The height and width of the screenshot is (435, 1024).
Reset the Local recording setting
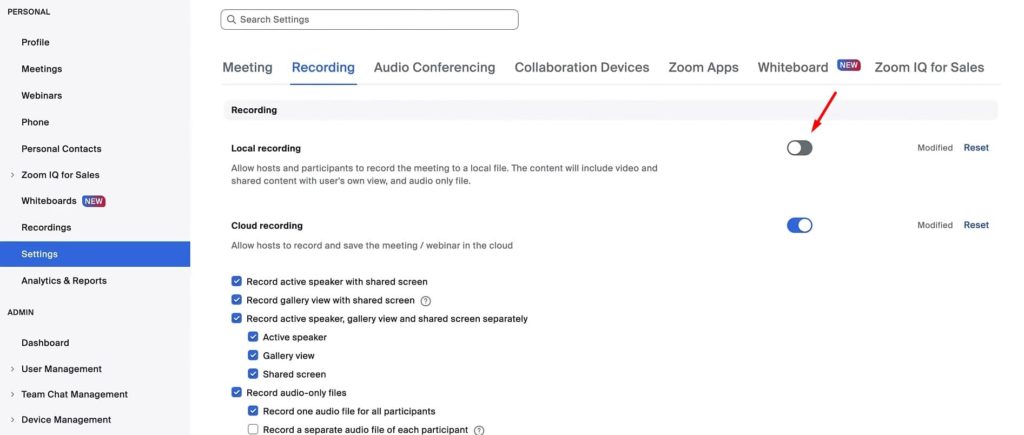tap(975, 148)
